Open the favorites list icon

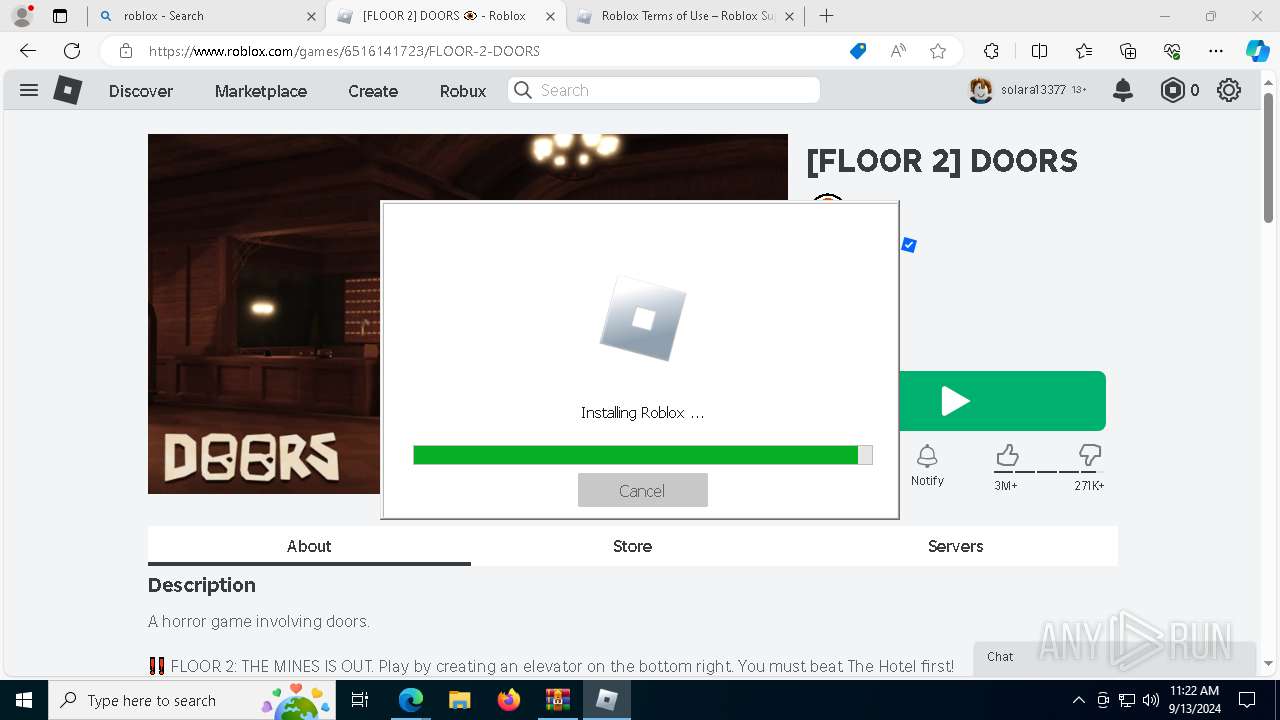click(1084, 51)
